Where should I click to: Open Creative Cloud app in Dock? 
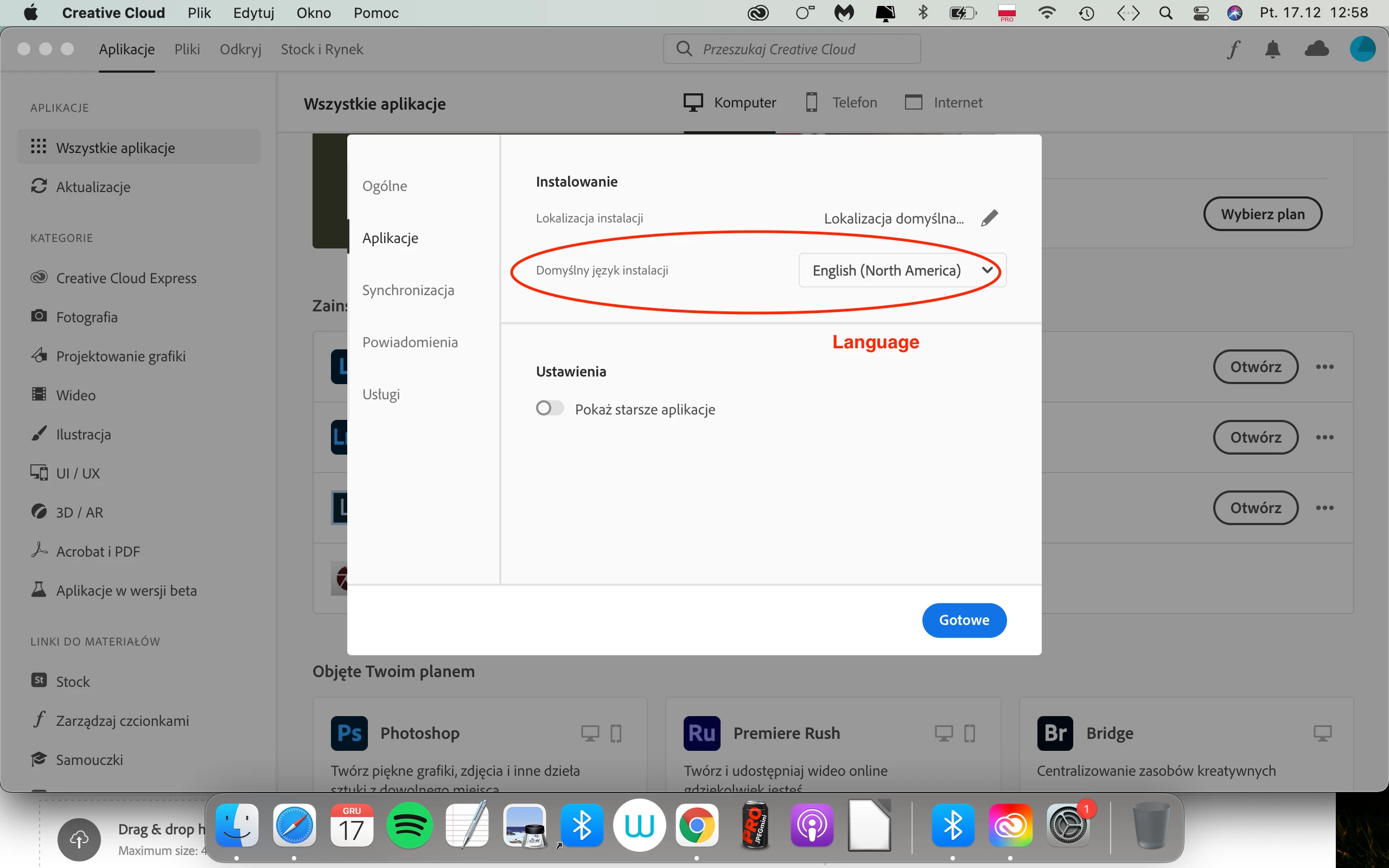(x=1010, y=826)
